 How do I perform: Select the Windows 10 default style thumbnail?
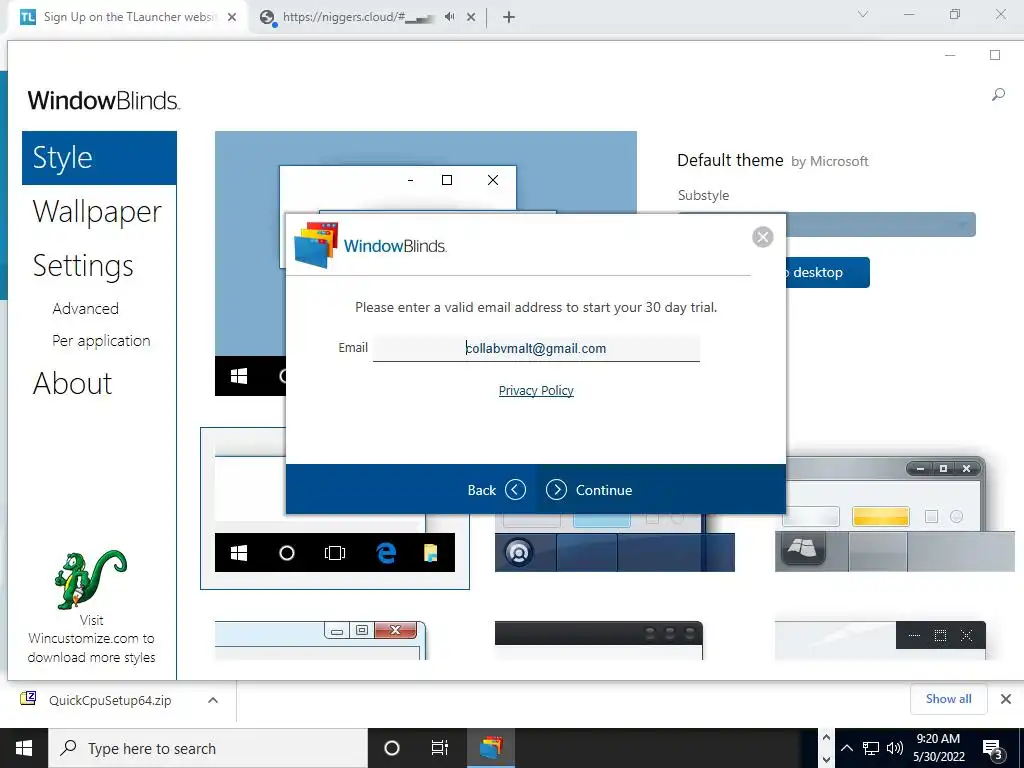pos(334,509)
